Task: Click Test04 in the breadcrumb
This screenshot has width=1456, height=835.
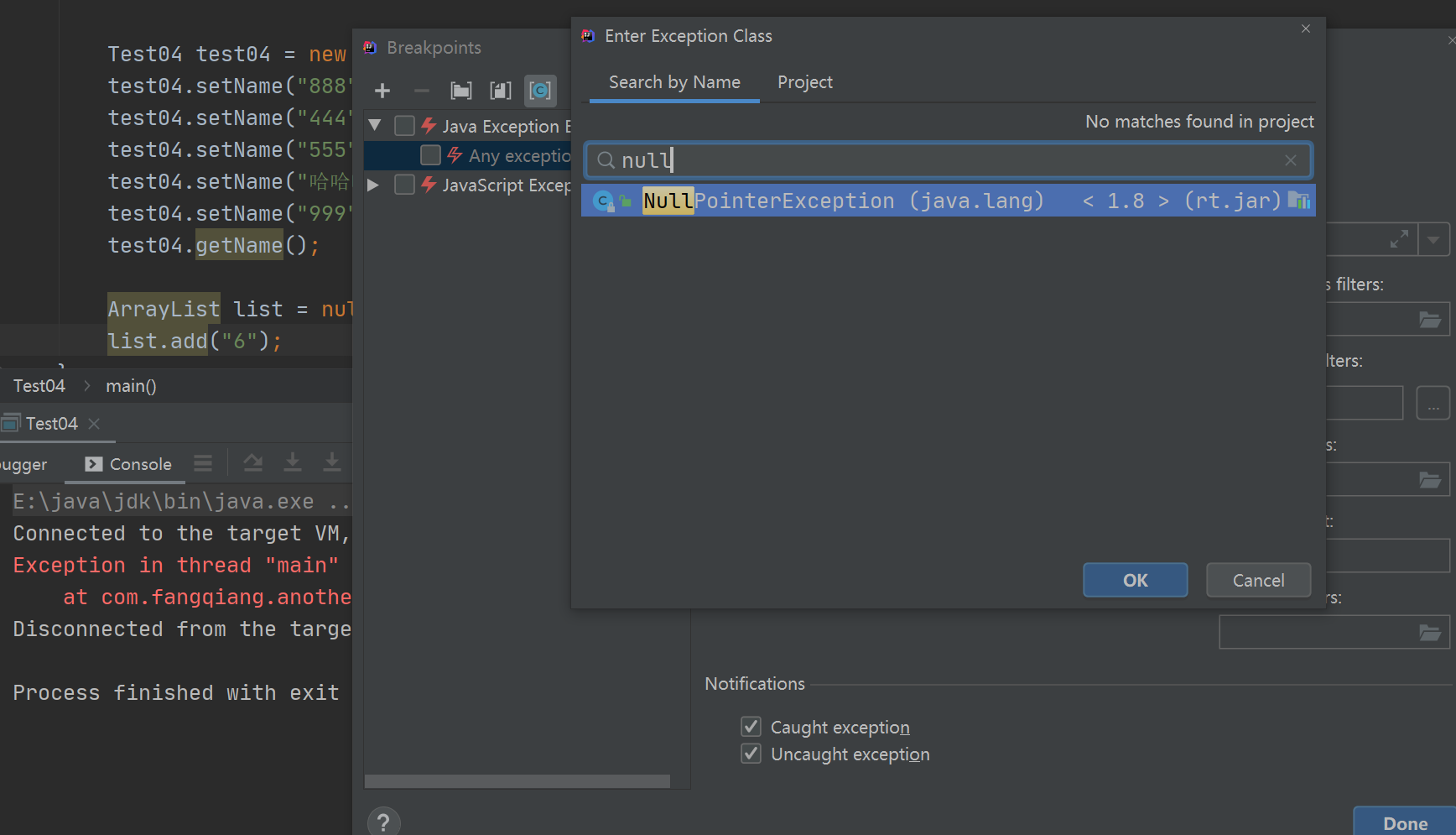Action: click(x=39, y=386)
